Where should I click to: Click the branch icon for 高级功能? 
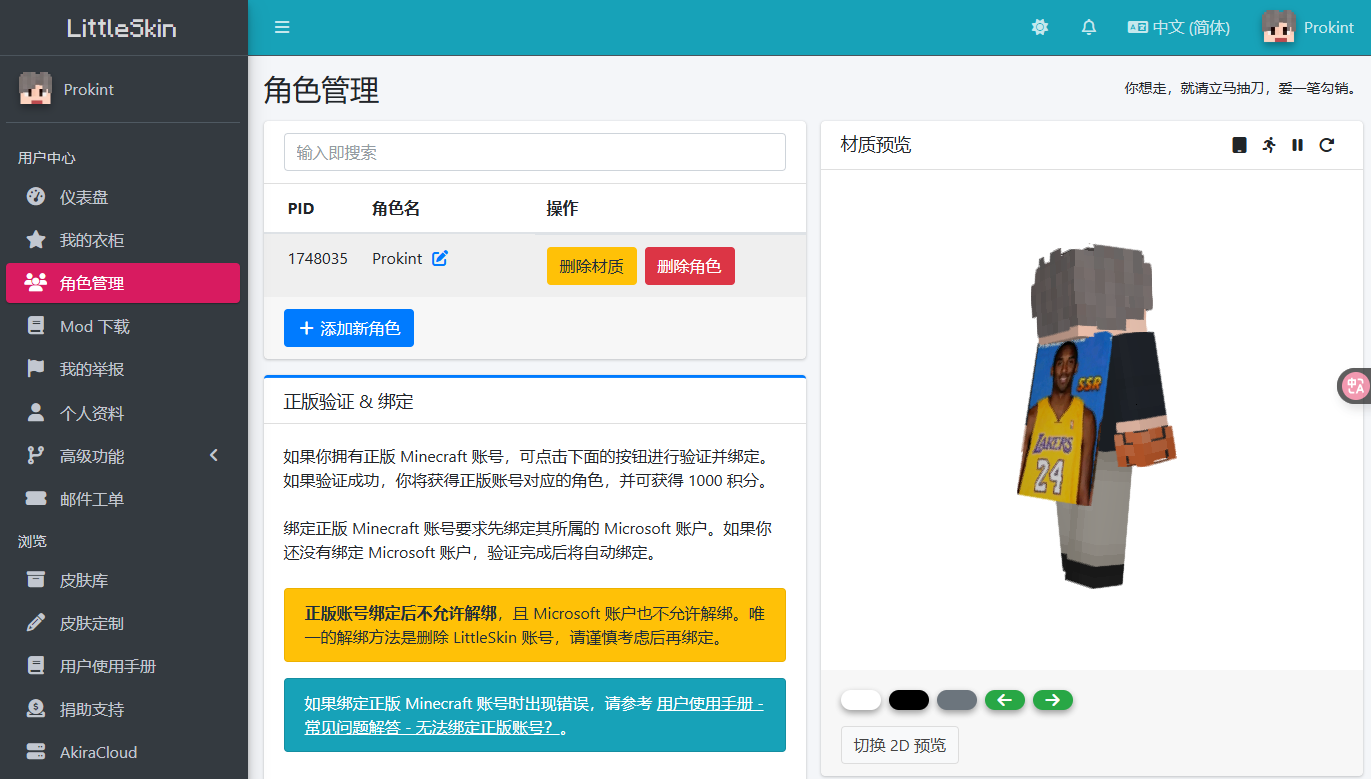(36, 456)
